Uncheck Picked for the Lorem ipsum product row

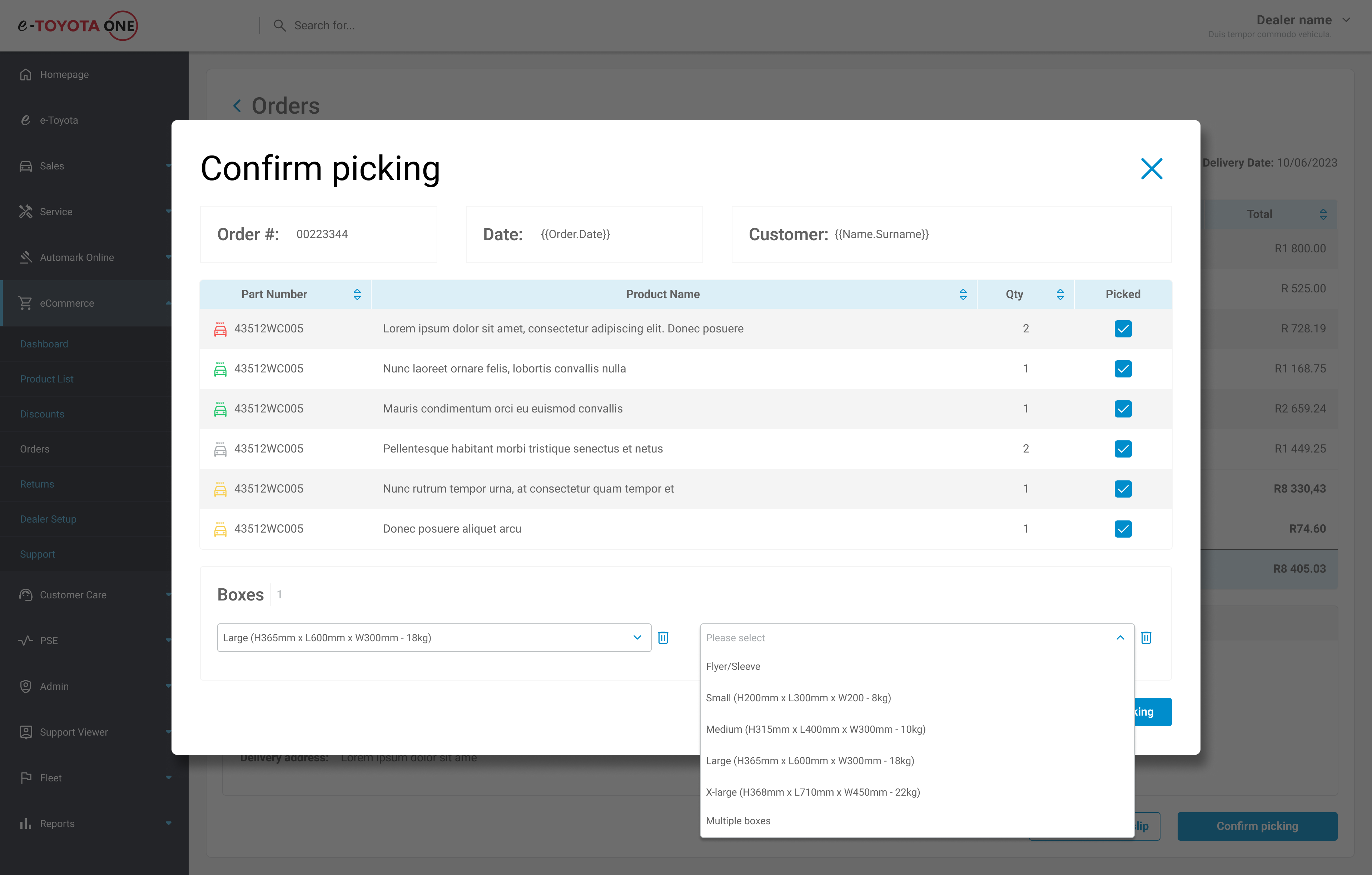coord(1123,329)
